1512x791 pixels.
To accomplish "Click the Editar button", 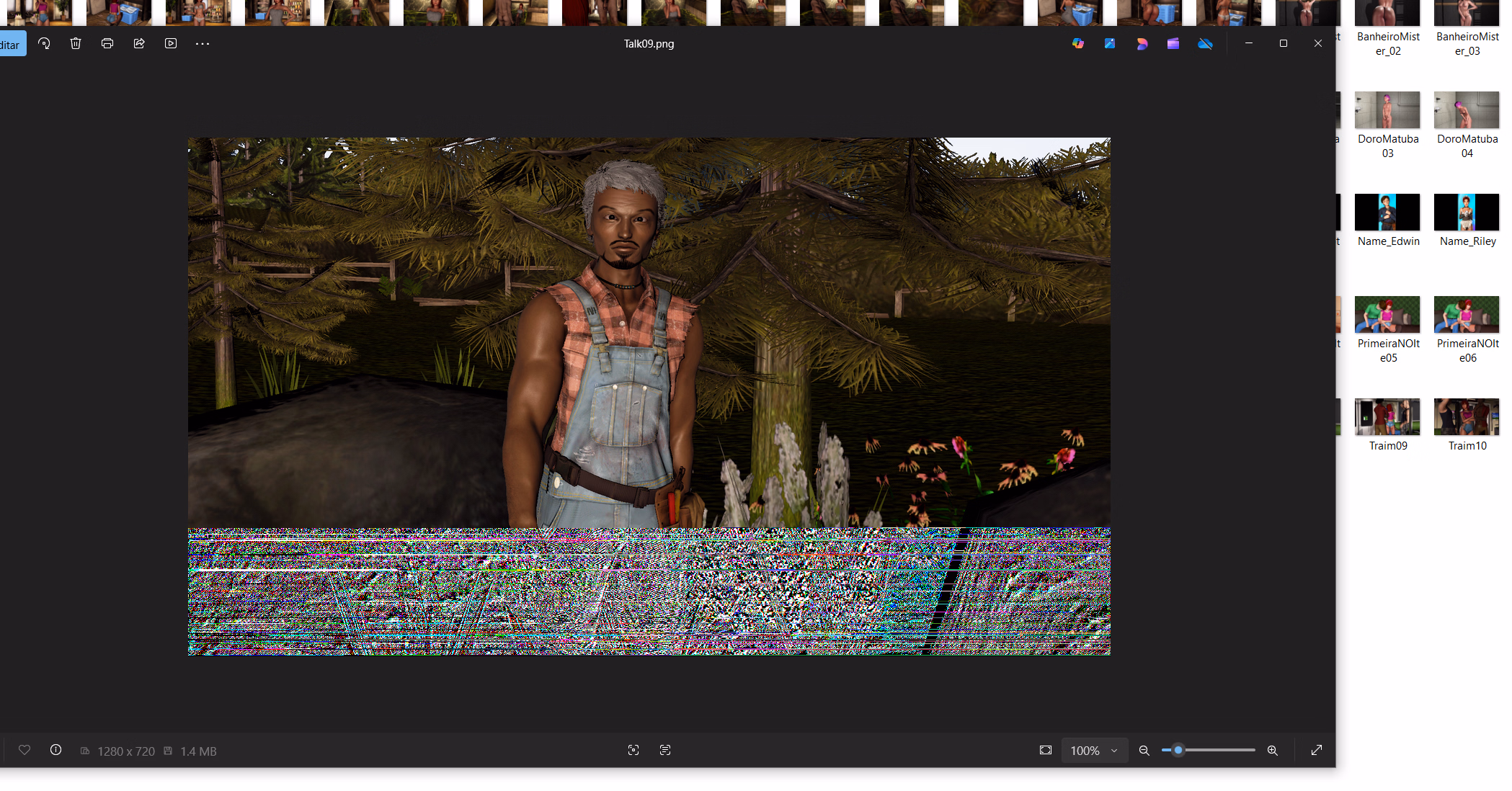I will (x=11, y=45).
